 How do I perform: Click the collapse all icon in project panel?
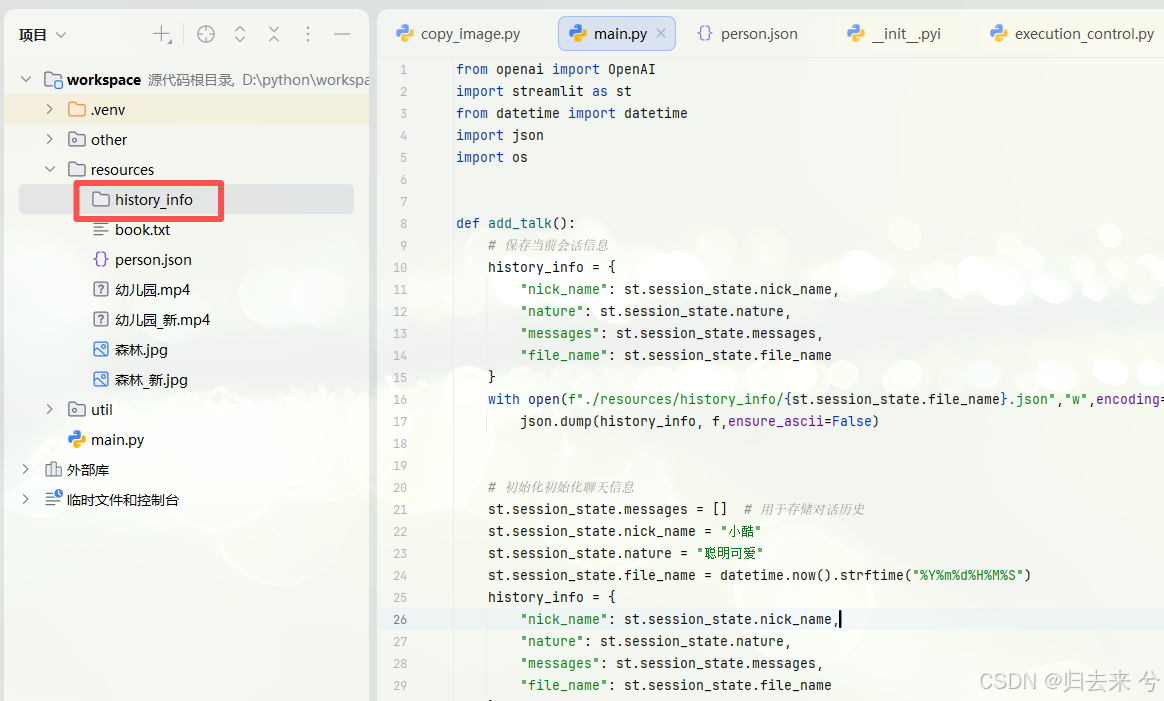point(274,34)
